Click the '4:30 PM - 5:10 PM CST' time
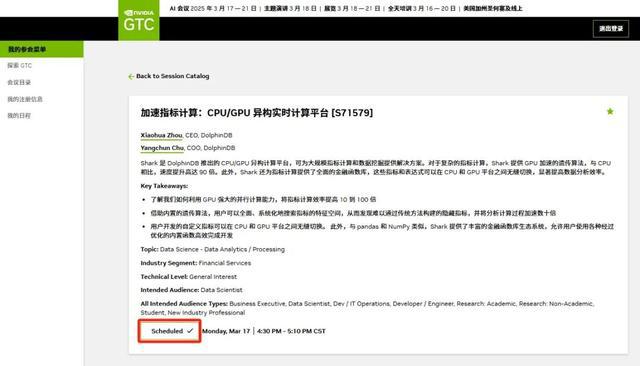The image size is (640, 366). click(291, 331)
